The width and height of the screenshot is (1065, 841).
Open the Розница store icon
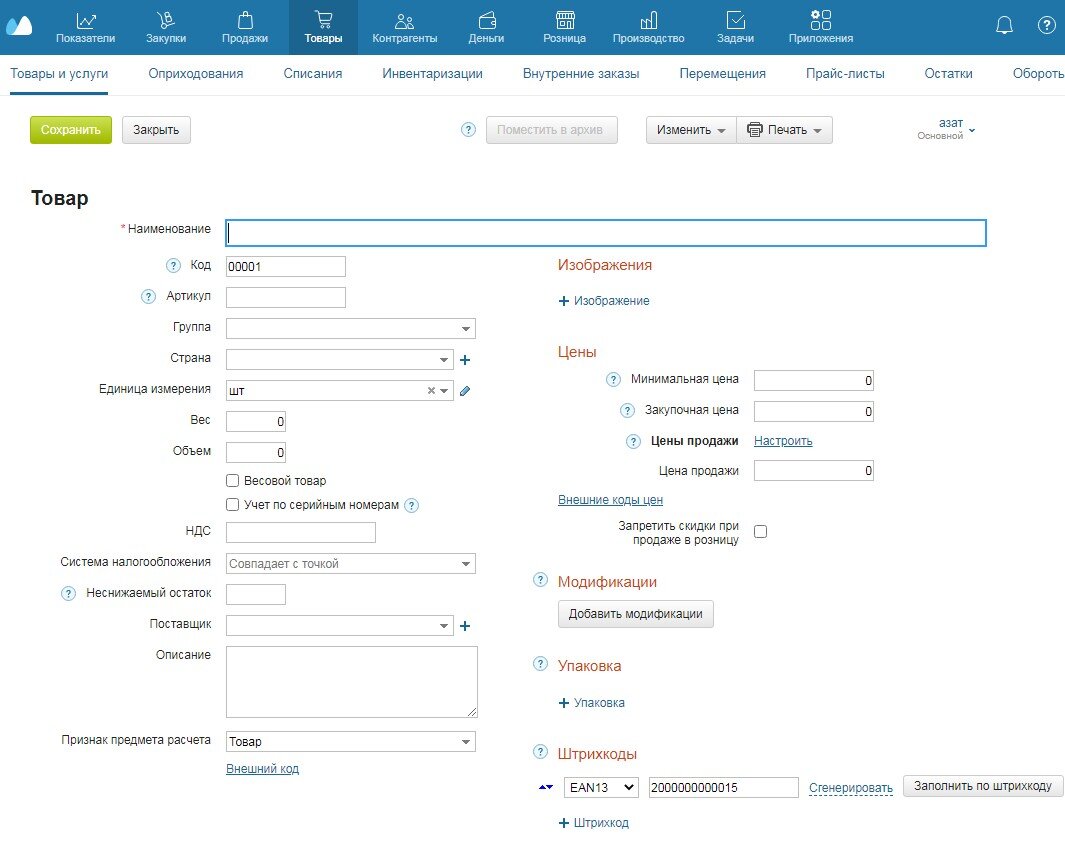(x=565, y=20)
